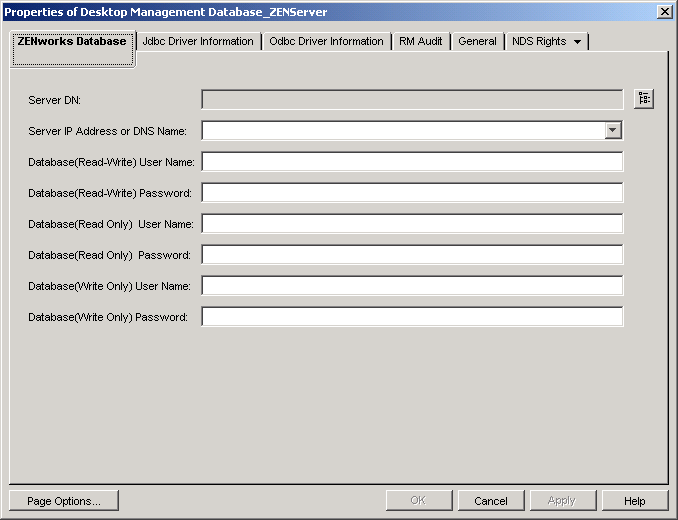The image size is (678, 520).
Task: Focus Database(Read-Write) Password field
Action: click(x=412, y=193)
